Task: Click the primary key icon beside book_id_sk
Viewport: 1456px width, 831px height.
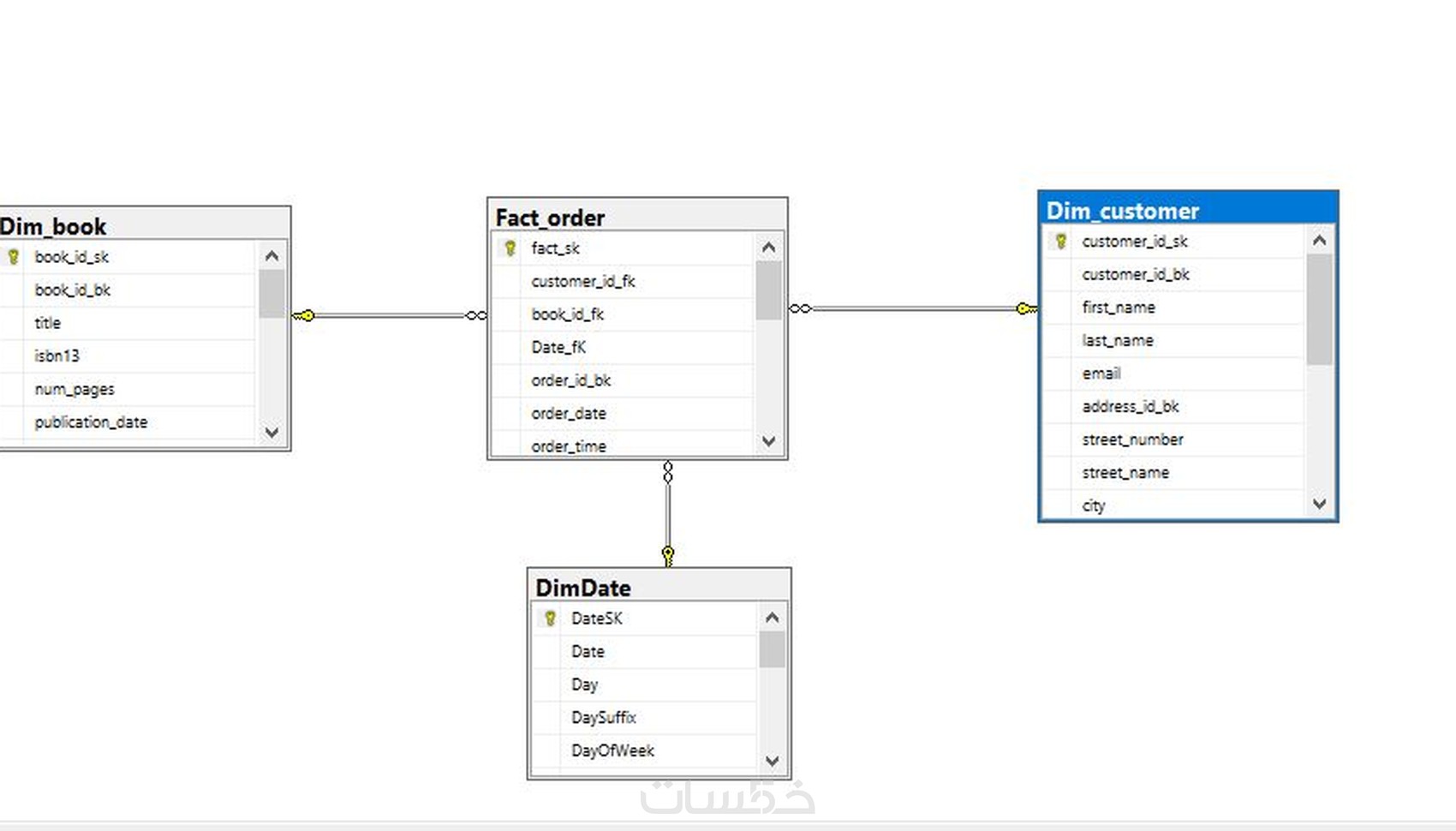Action: 13,256
